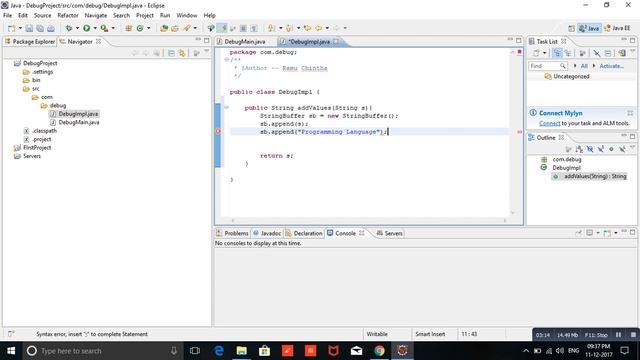This screenshot has height=360, width=640.
Task: Toggle Link with Editor in Navigator
Action: (182, 53)
